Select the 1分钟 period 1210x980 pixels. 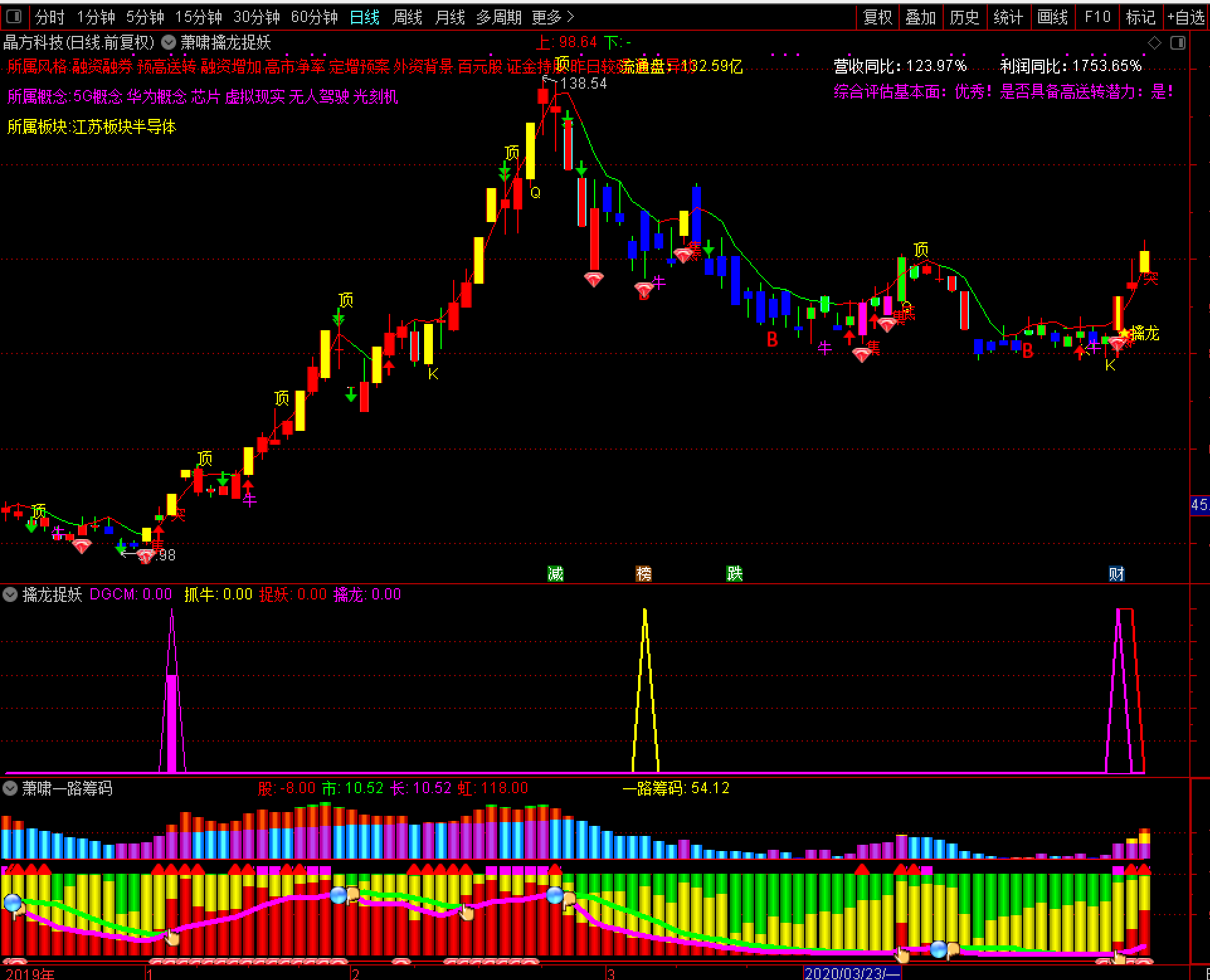click(96, 17)
